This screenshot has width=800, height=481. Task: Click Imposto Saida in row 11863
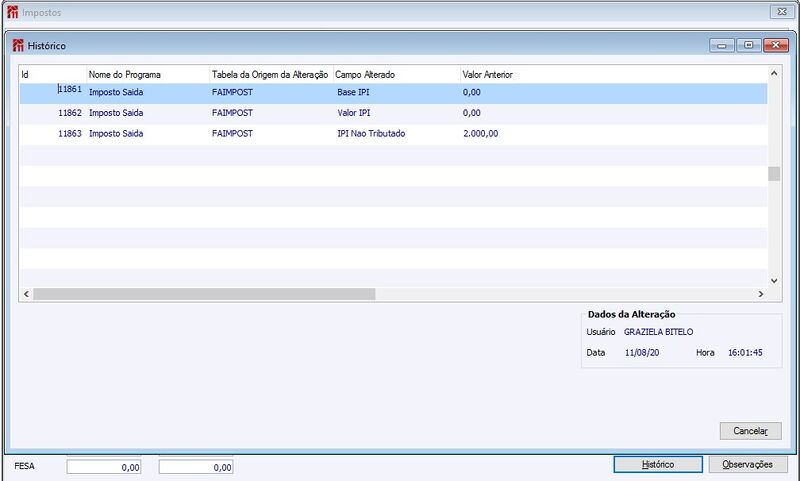[116, 134]
